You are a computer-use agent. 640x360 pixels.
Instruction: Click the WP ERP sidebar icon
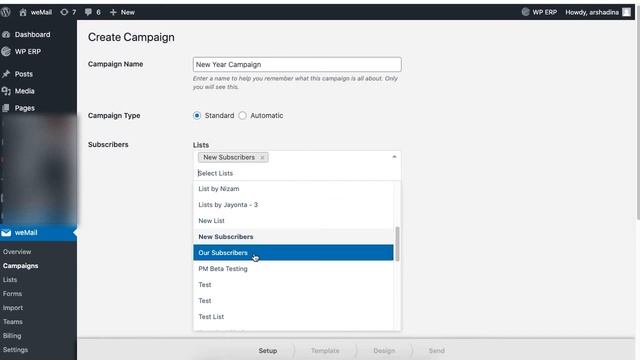pos(6,52)
